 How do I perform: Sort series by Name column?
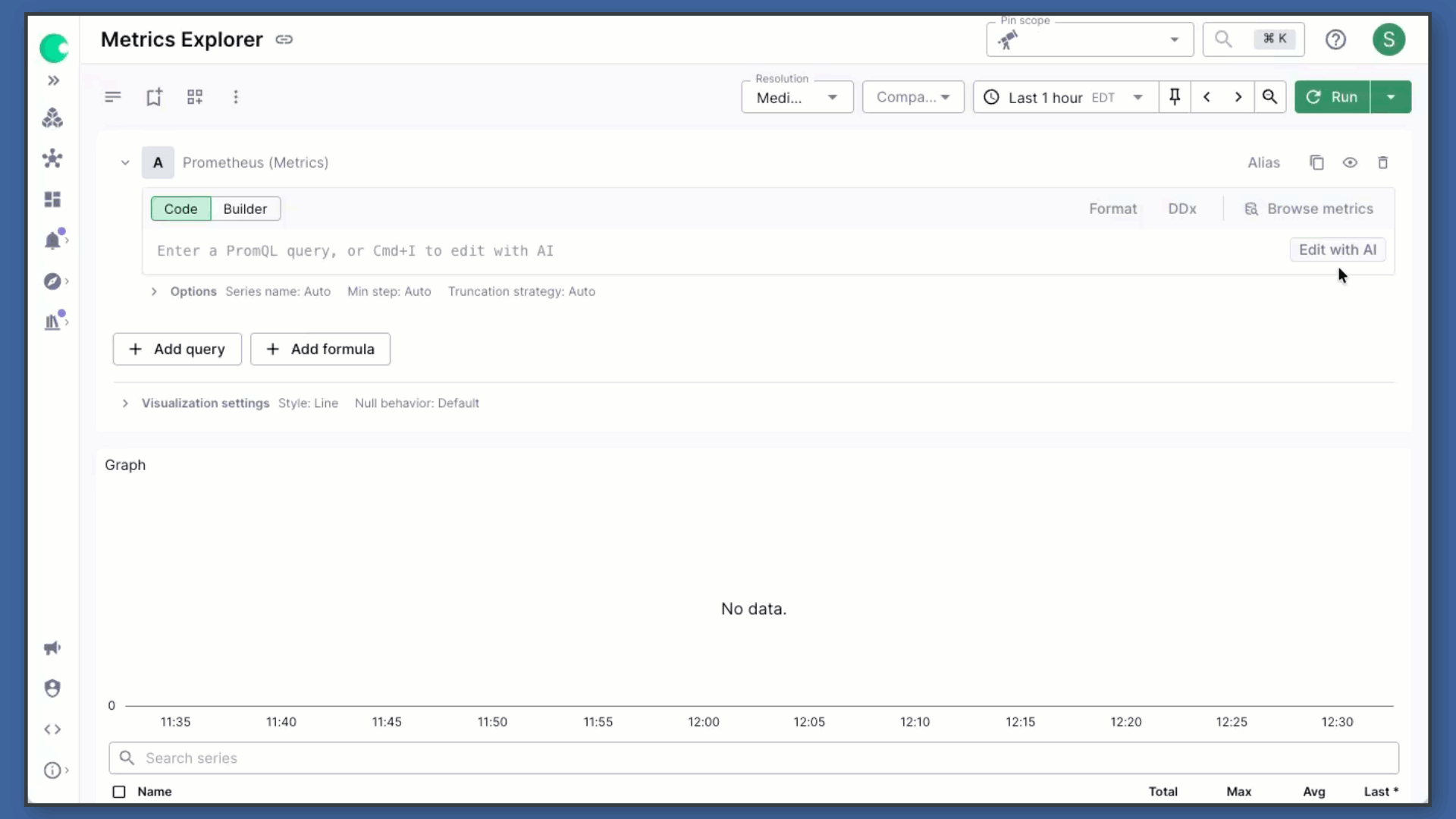click(155, 792)
